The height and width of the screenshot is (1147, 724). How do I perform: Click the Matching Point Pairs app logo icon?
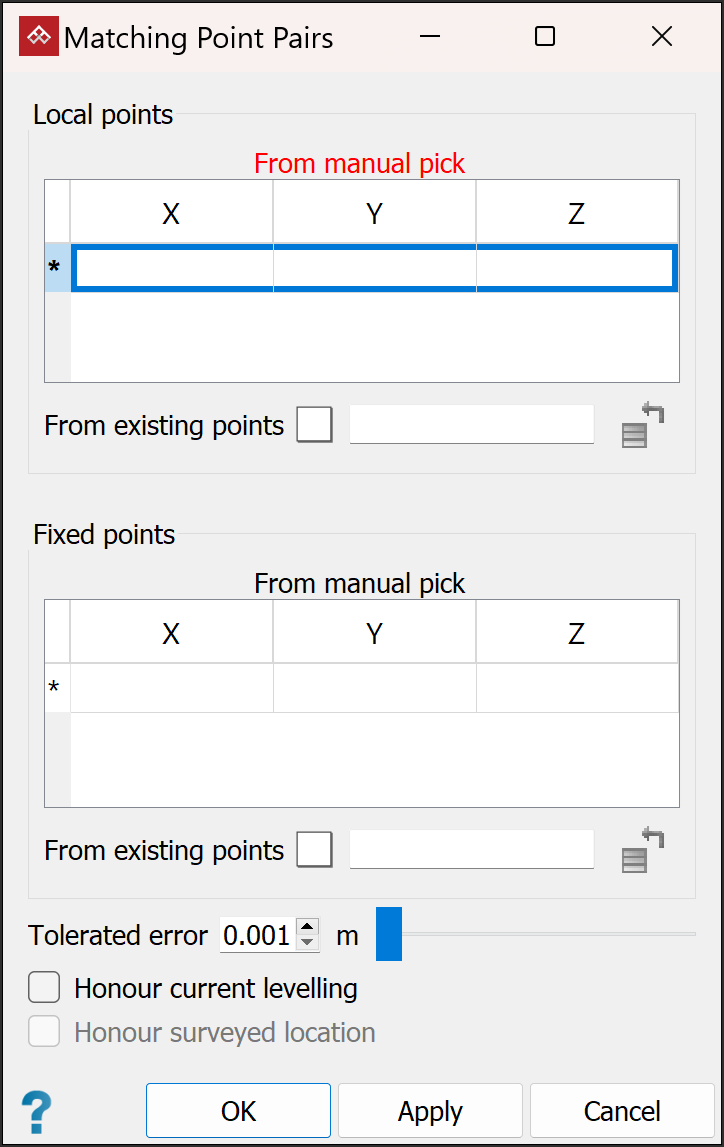tap(39, 37)
